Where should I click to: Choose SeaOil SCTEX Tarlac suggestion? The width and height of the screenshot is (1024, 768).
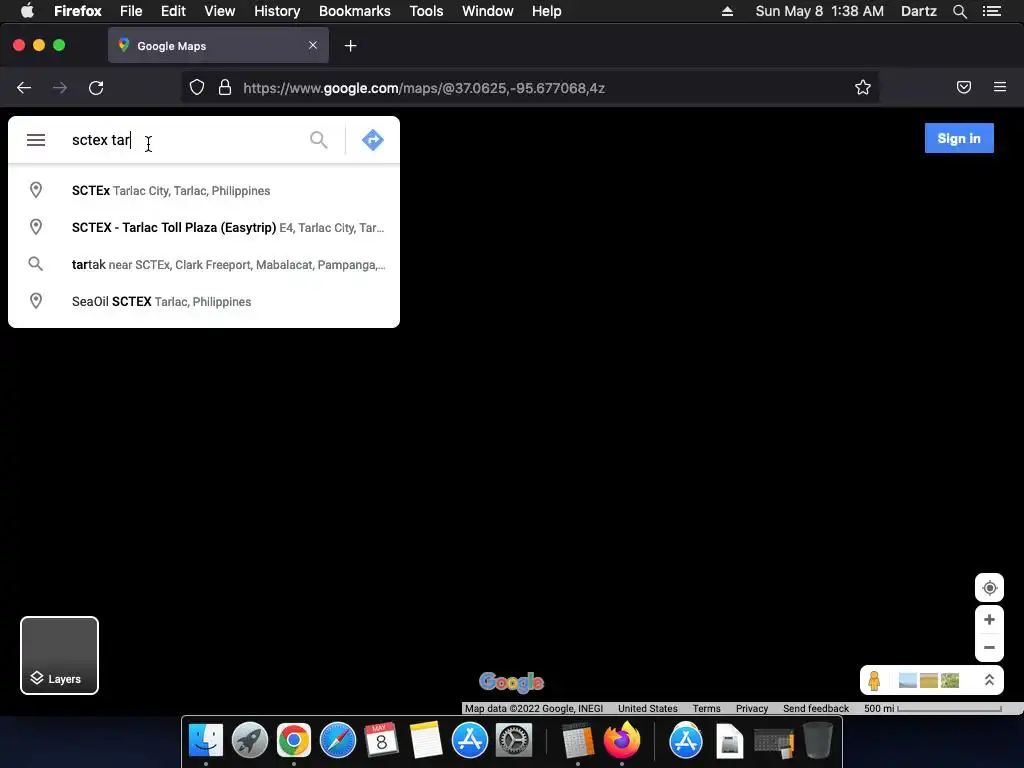[x=204, y=302]
